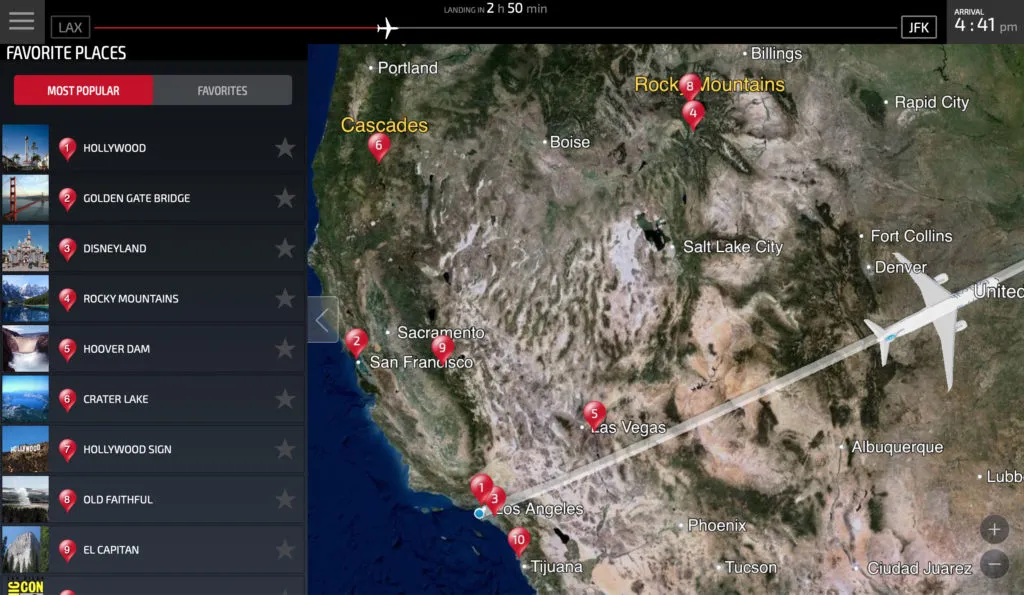Open the Tijuana area map pin

coord(519,540)
